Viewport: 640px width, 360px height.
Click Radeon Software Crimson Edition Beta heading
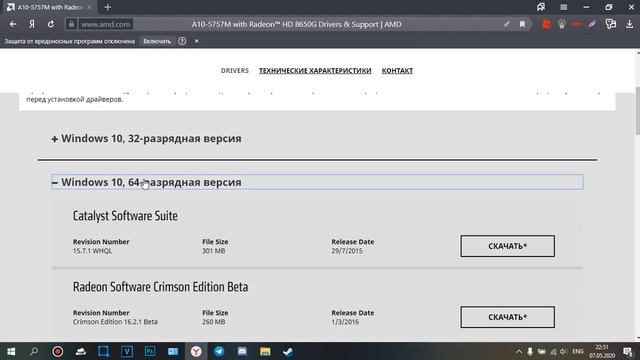coord(160,287)
